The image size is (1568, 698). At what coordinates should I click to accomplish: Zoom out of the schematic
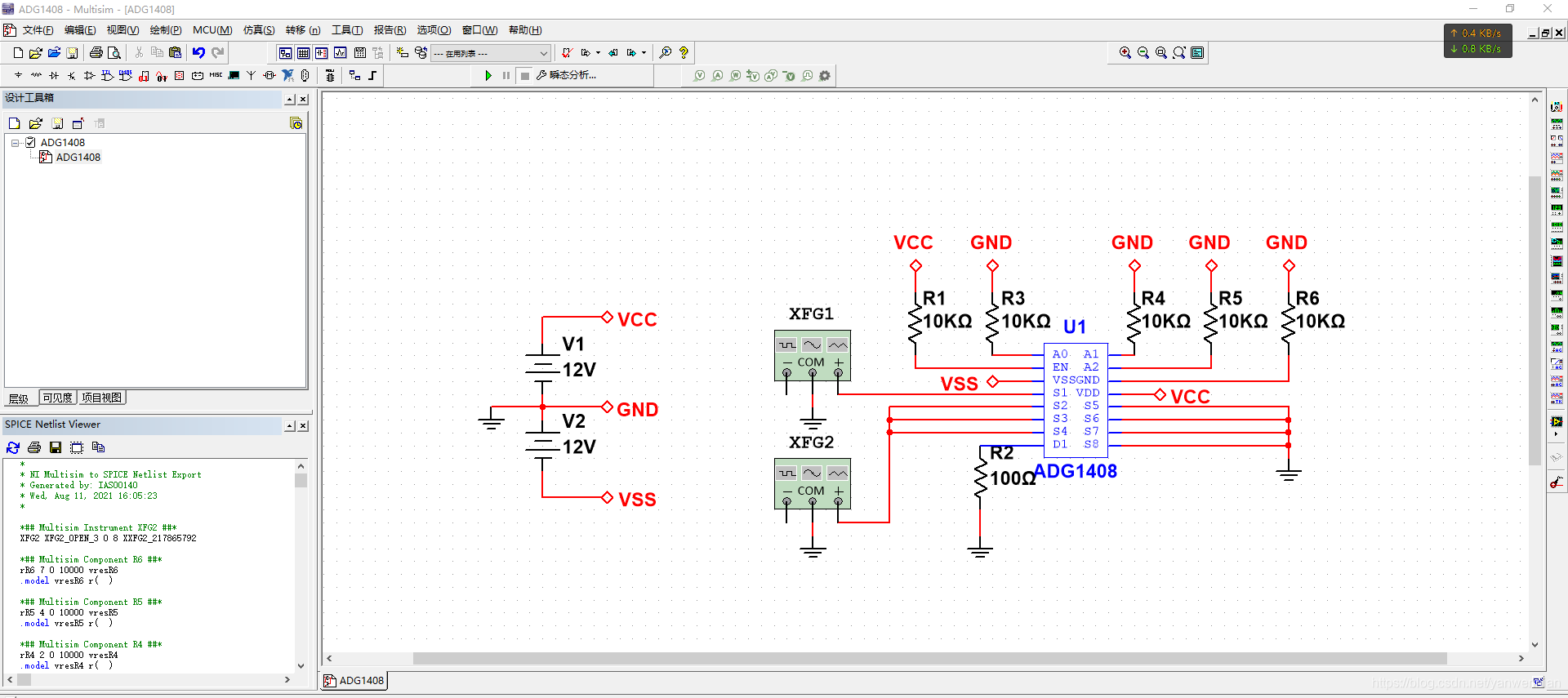pos(1143,53)
